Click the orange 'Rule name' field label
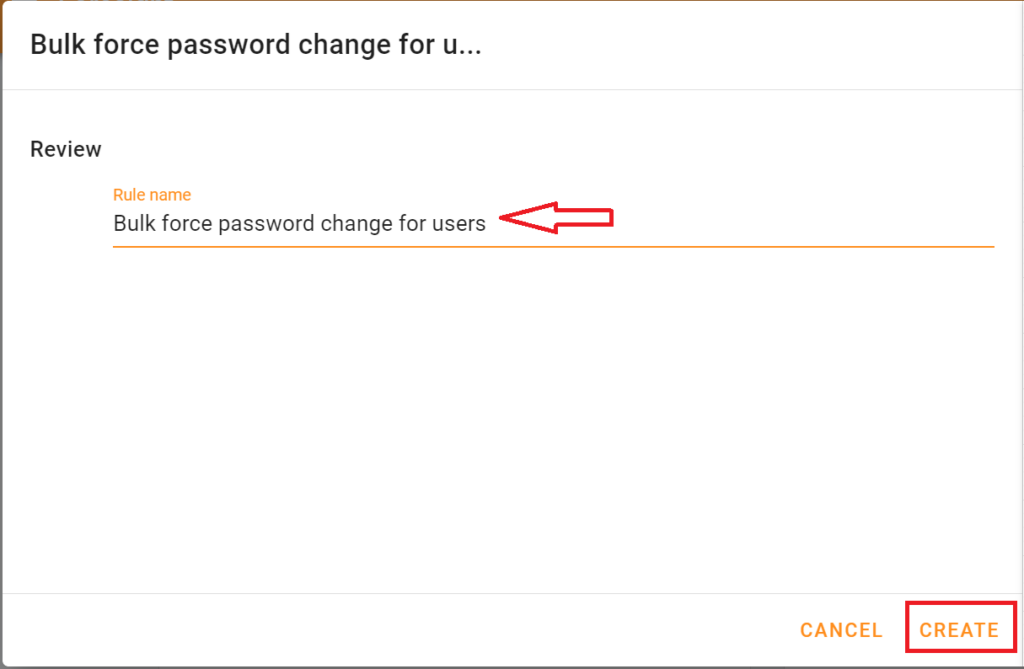This screenshot has height=669, width=1024. (152, 194)
